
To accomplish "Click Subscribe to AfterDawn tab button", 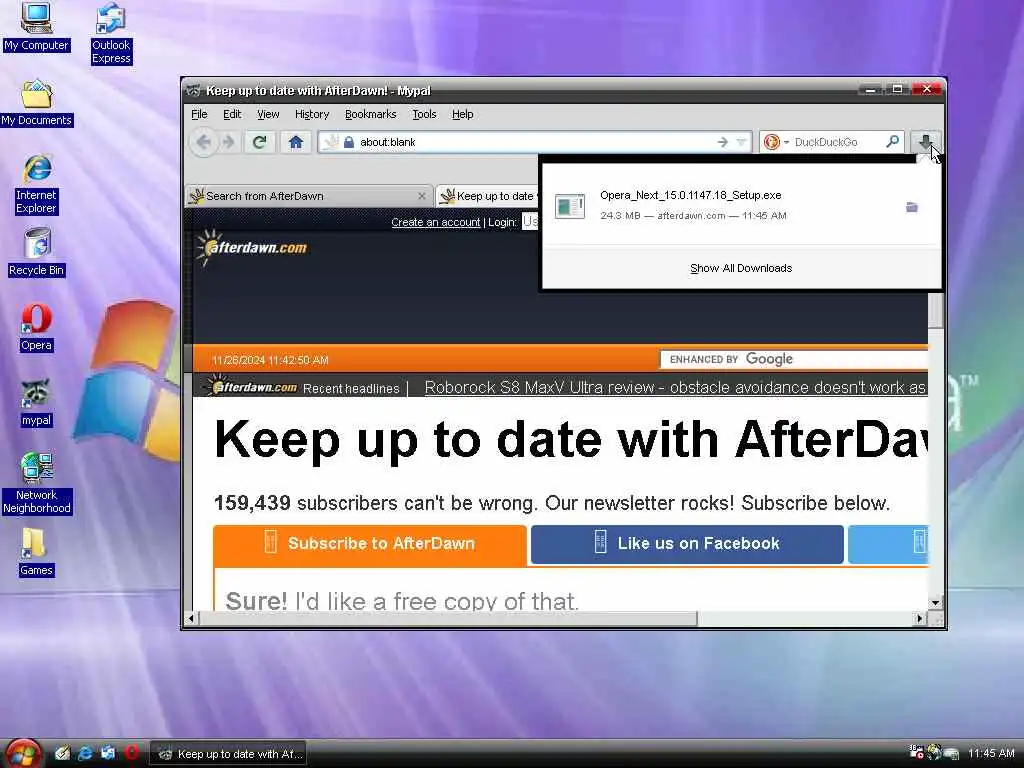I will click(x=370, y=543).
